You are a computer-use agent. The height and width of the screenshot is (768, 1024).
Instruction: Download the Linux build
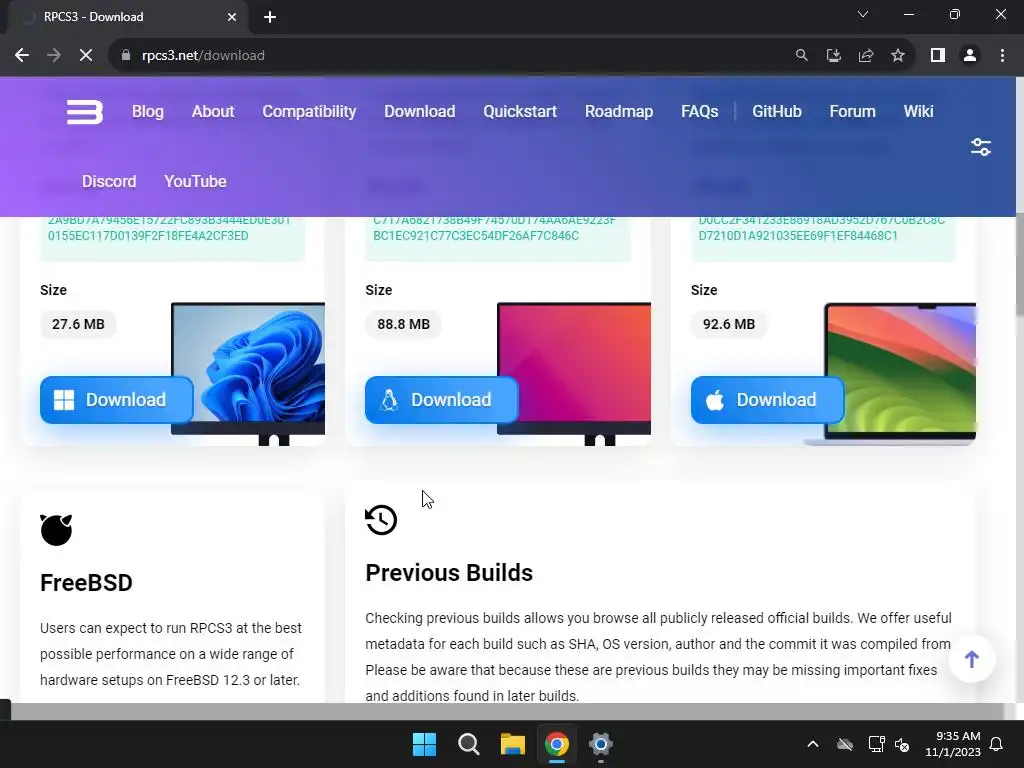tap(441, 400)
